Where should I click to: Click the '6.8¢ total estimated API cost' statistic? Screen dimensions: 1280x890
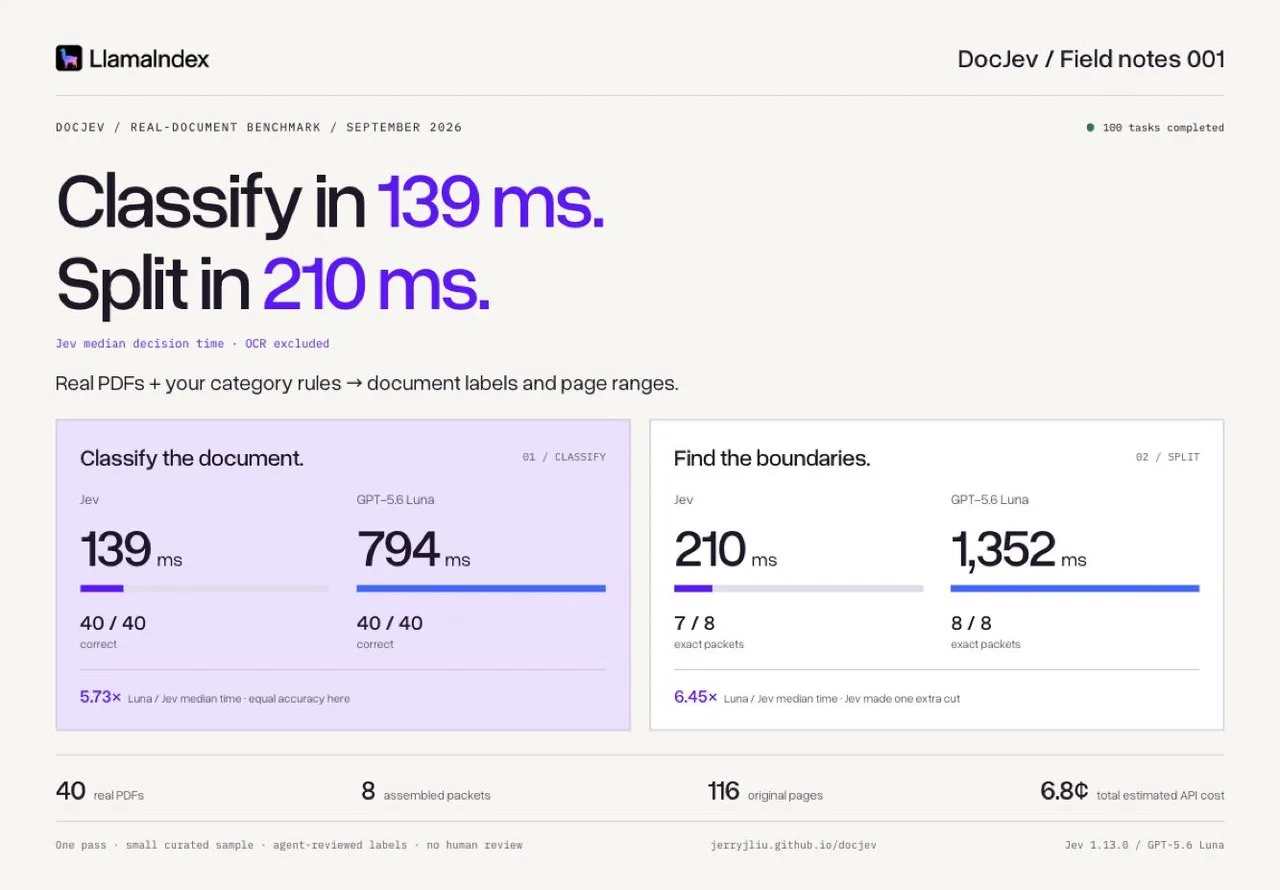[x=1132, y=792]
